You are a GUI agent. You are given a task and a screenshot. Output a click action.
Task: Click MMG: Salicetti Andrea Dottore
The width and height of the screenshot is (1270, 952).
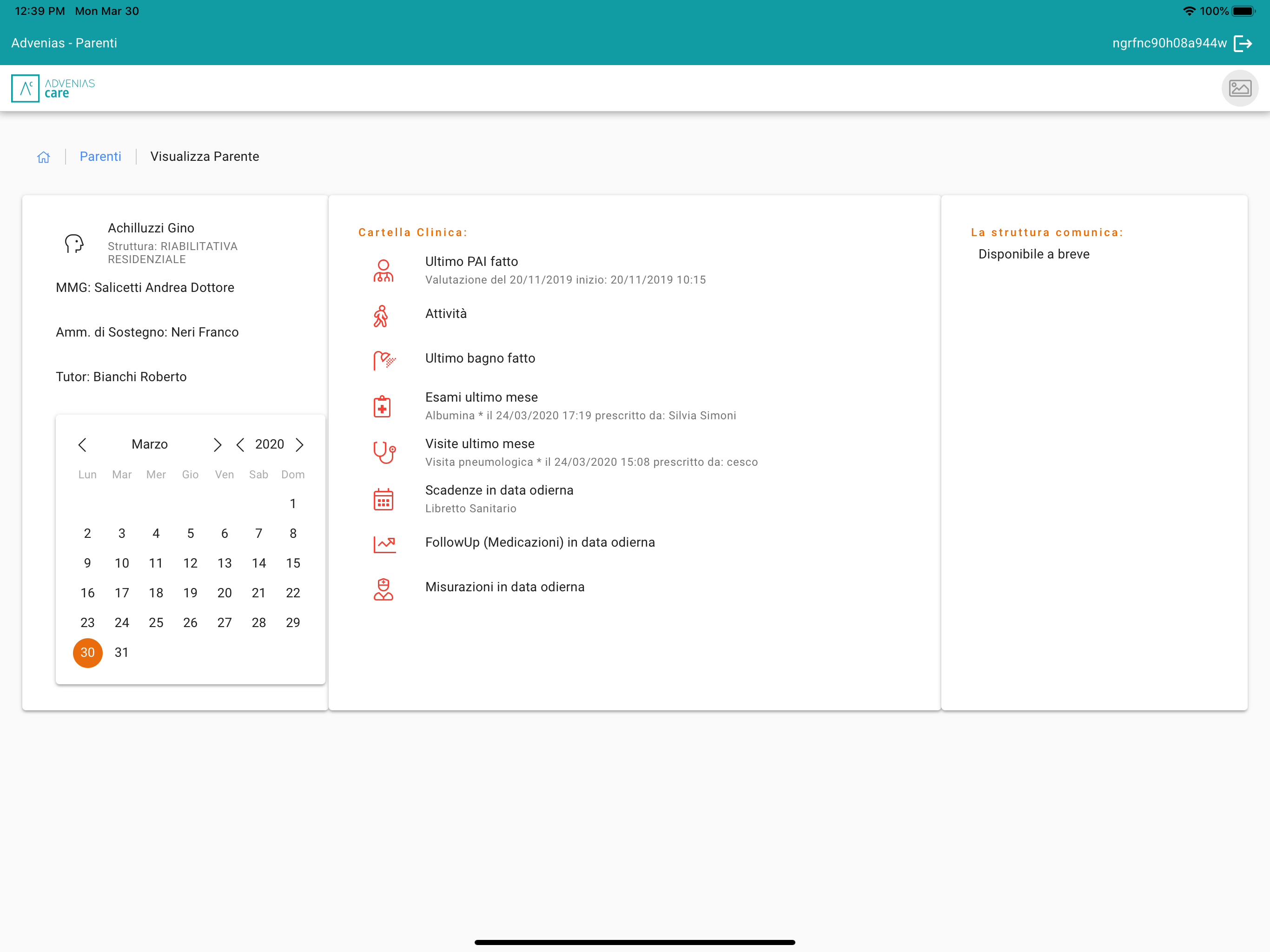click(145, 288)
